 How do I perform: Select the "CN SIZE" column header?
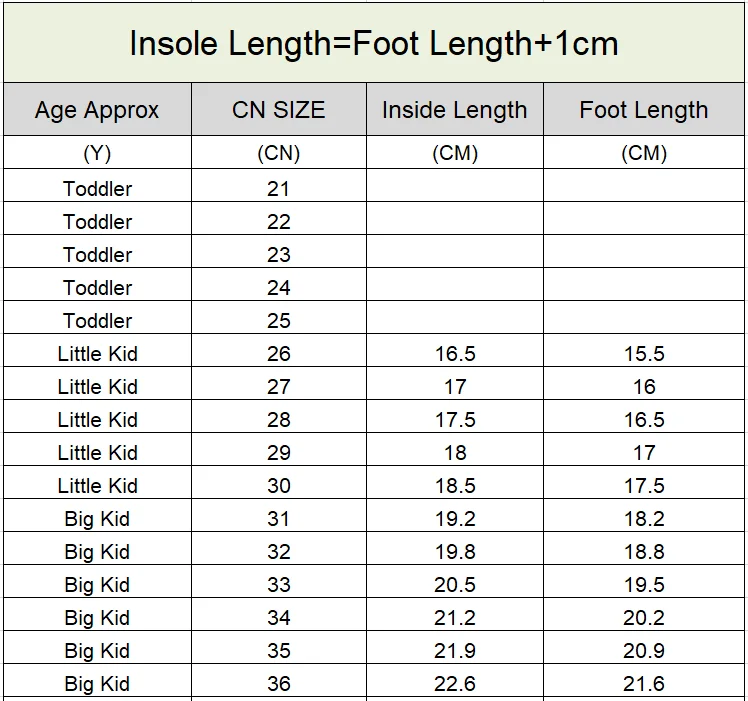(x=279, y=110)
